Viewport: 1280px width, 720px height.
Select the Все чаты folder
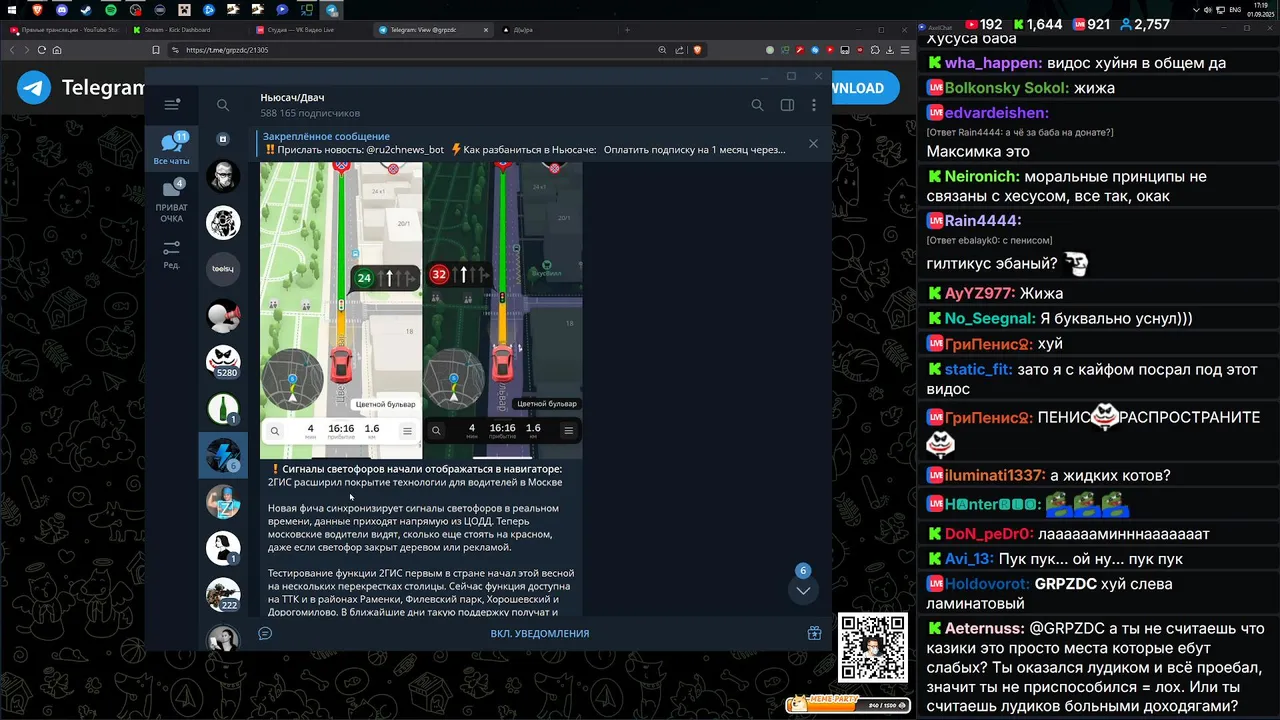[x=171, y=149]
